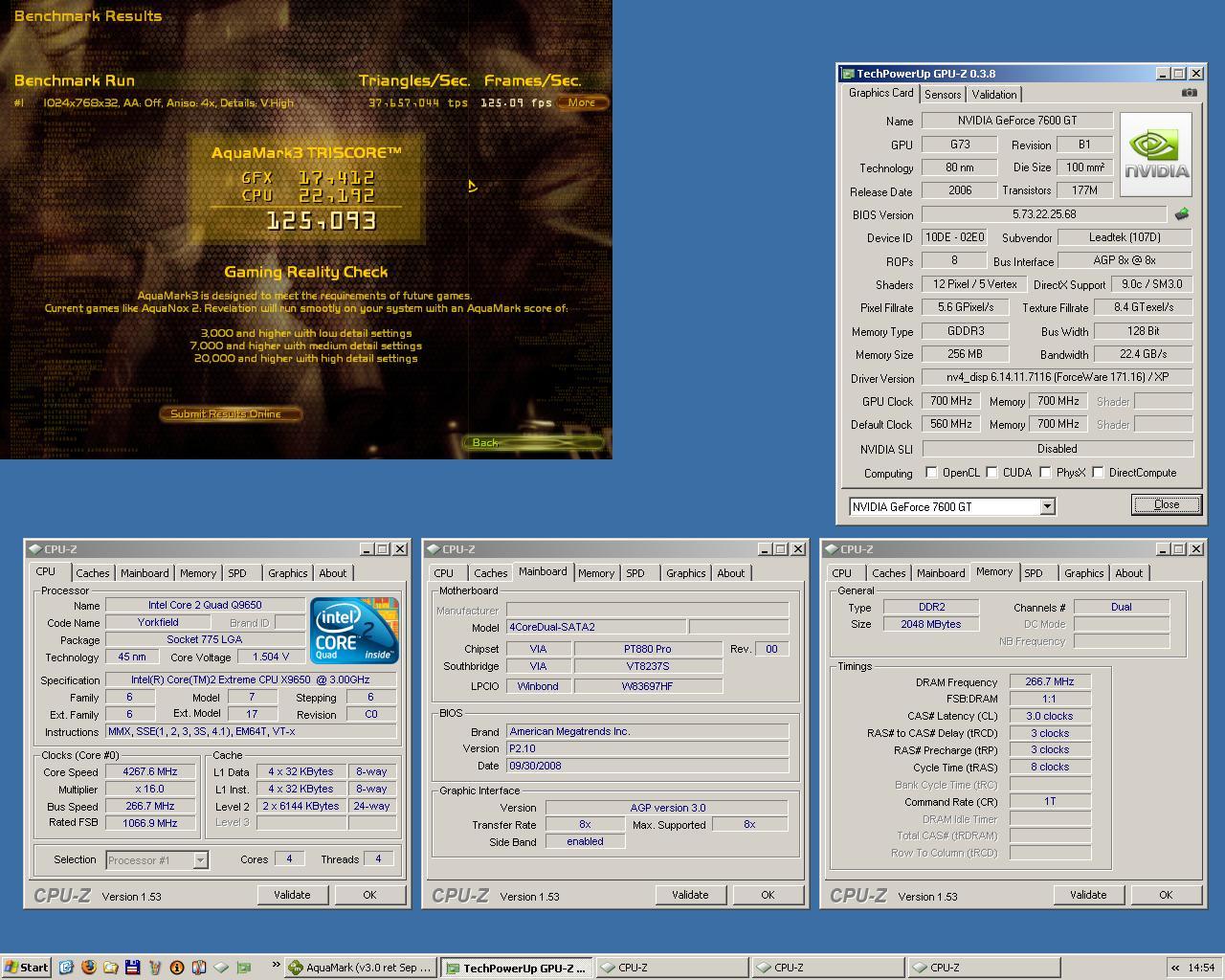
Task: Switch to AquaMark taskbar button
Action: point(361,968)
